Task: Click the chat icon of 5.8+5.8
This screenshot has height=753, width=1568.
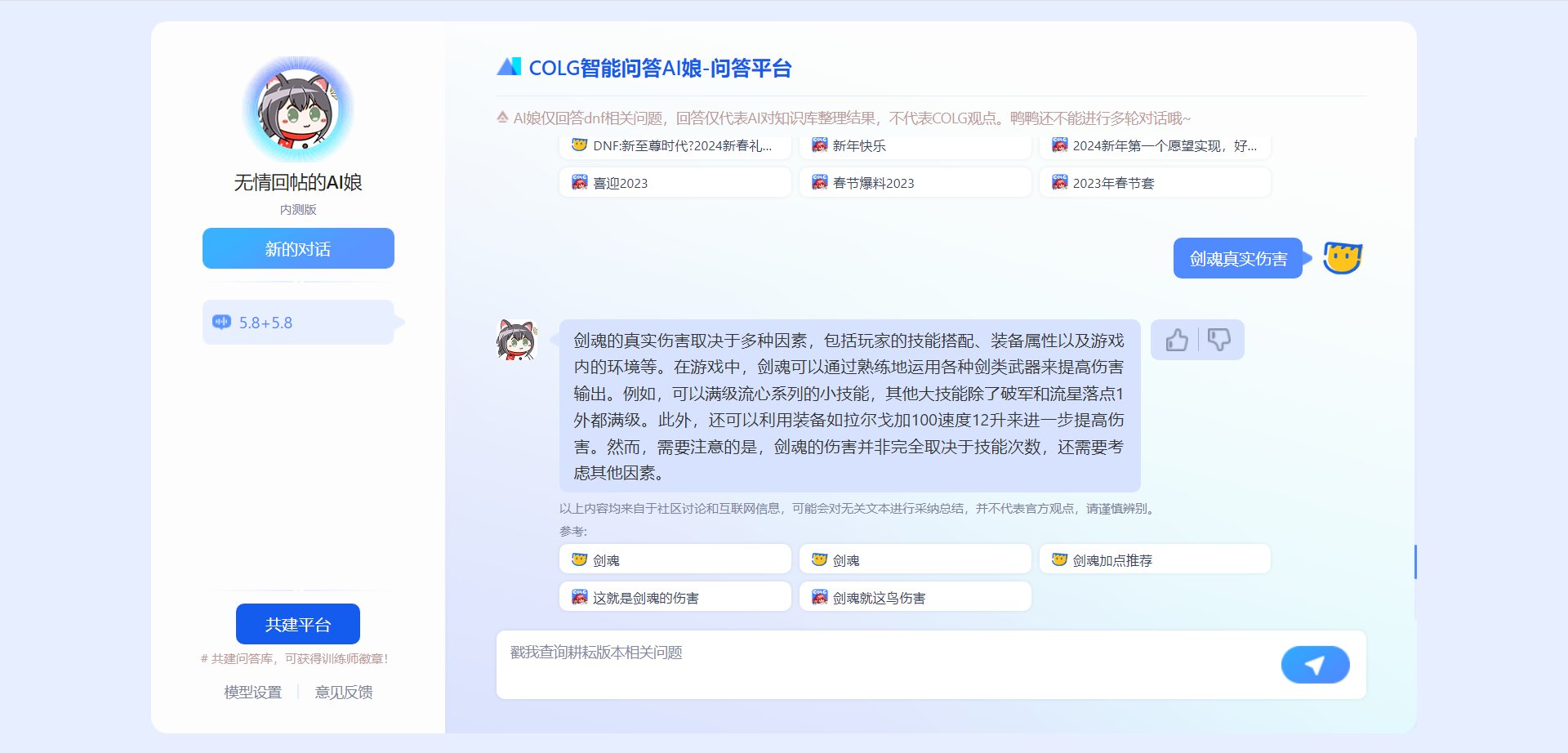Action: point(221,322)
